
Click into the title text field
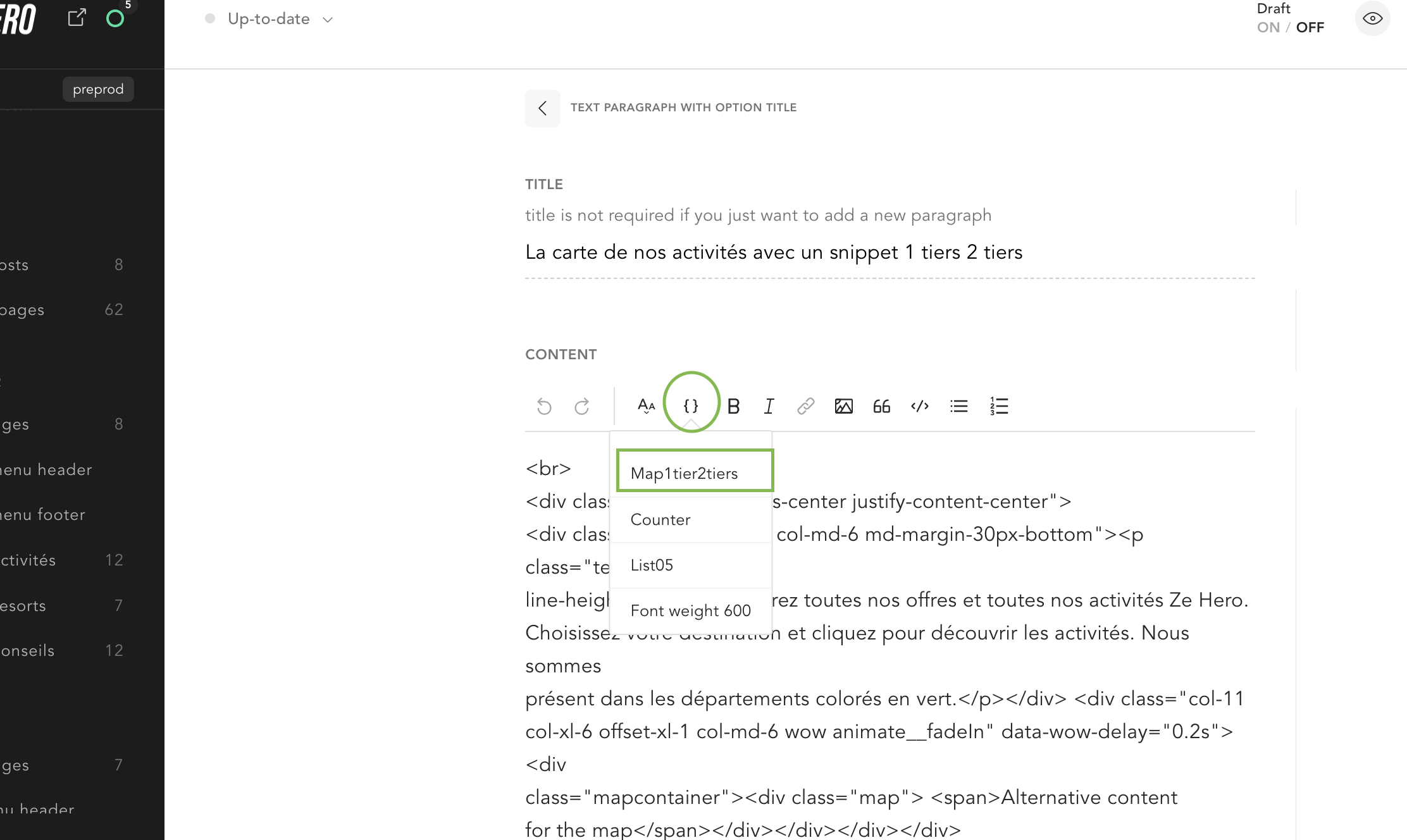click(773, 252)
